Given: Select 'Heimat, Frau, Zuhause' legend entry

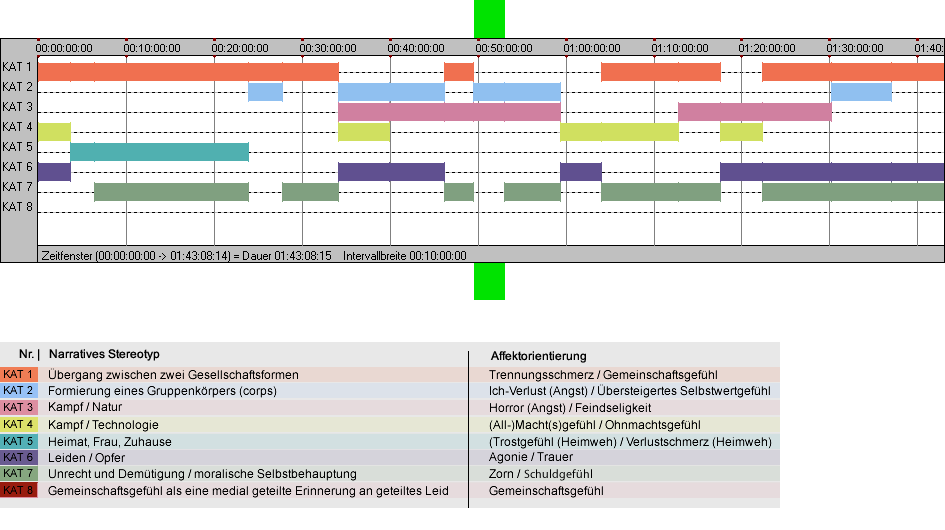Looking at the screenshot, I should coord(110,441).
